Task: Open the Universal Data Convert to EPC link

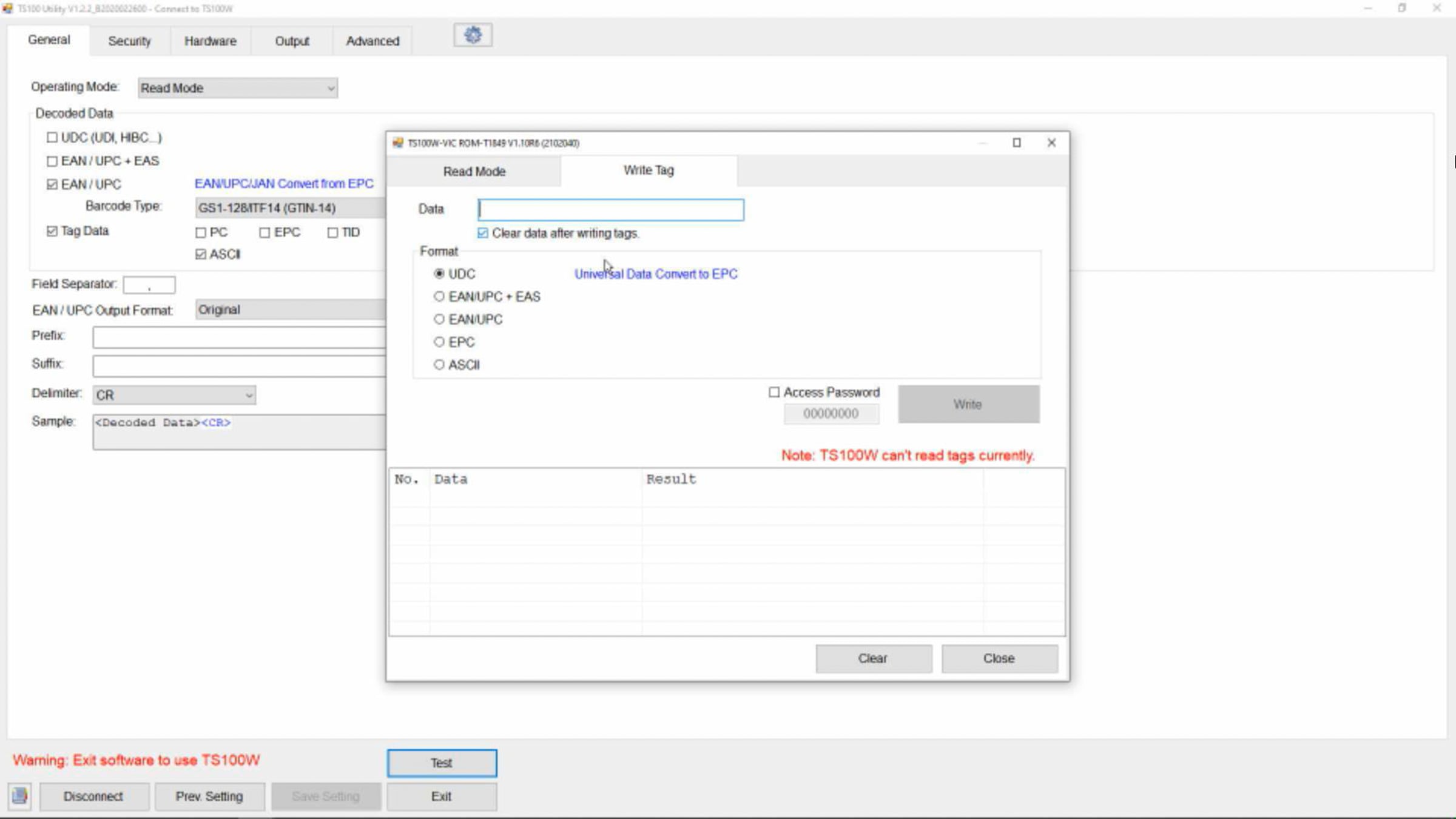Action: [656, 274]
